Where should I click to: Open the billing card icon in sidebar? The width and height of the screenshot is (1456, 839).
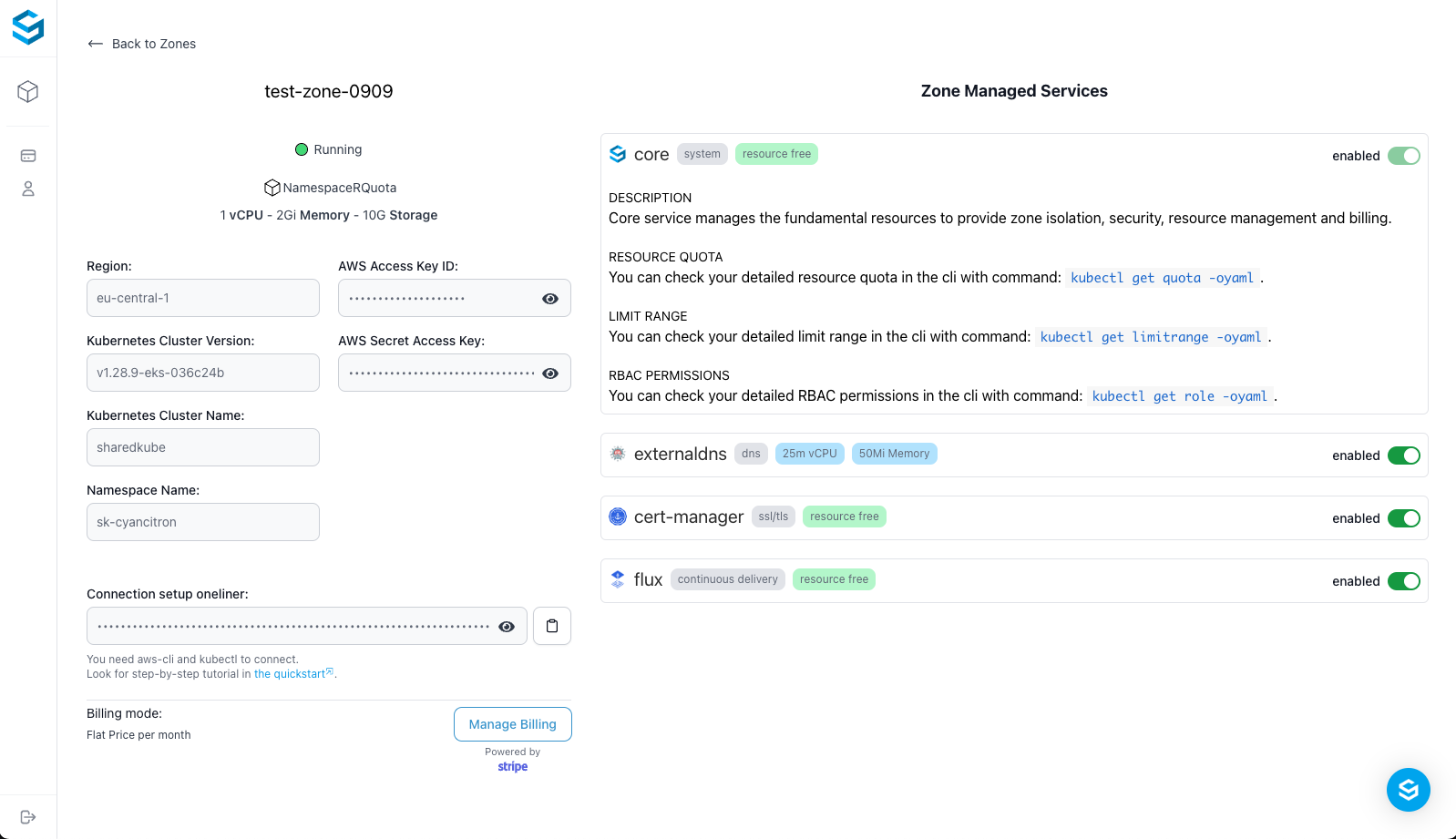tap(28, 156)
